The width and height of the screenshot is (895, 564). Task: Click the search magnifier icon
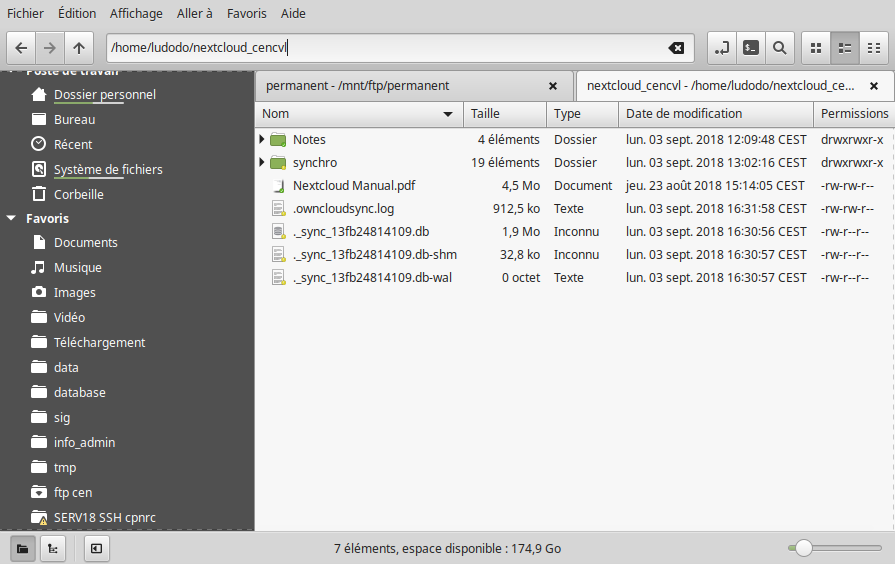[x=779, y=47]
